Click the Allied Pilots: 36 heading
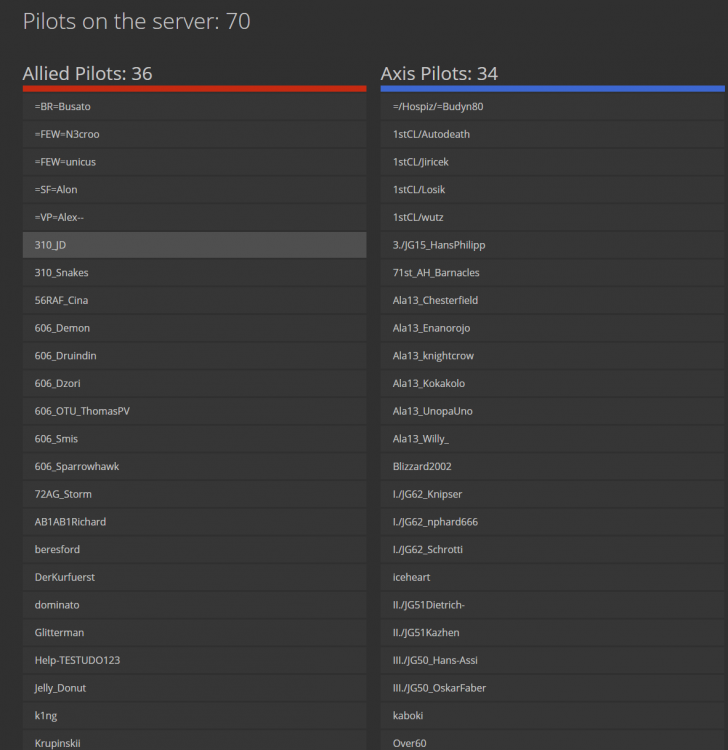 tap(87, 73)
